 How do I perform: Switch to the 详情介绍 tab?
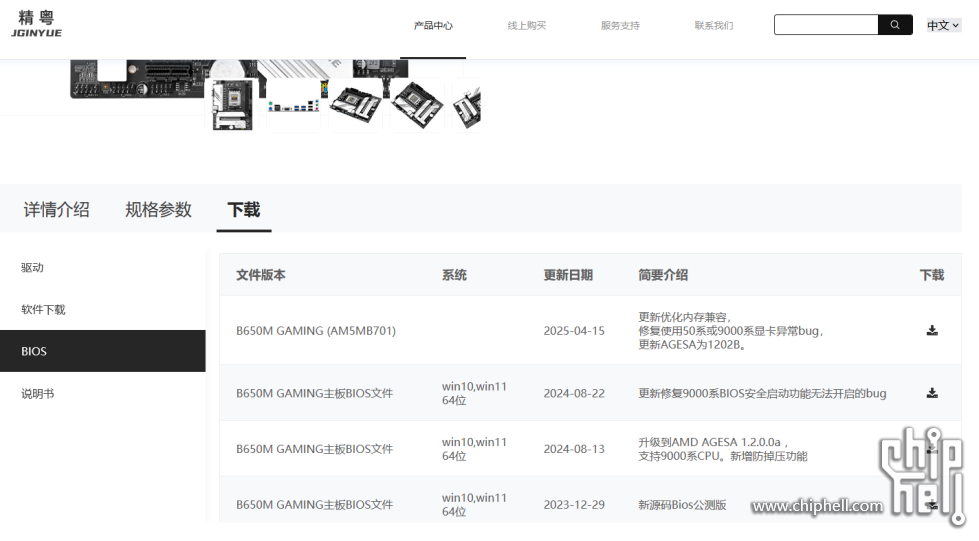click(x=56, y=209)
